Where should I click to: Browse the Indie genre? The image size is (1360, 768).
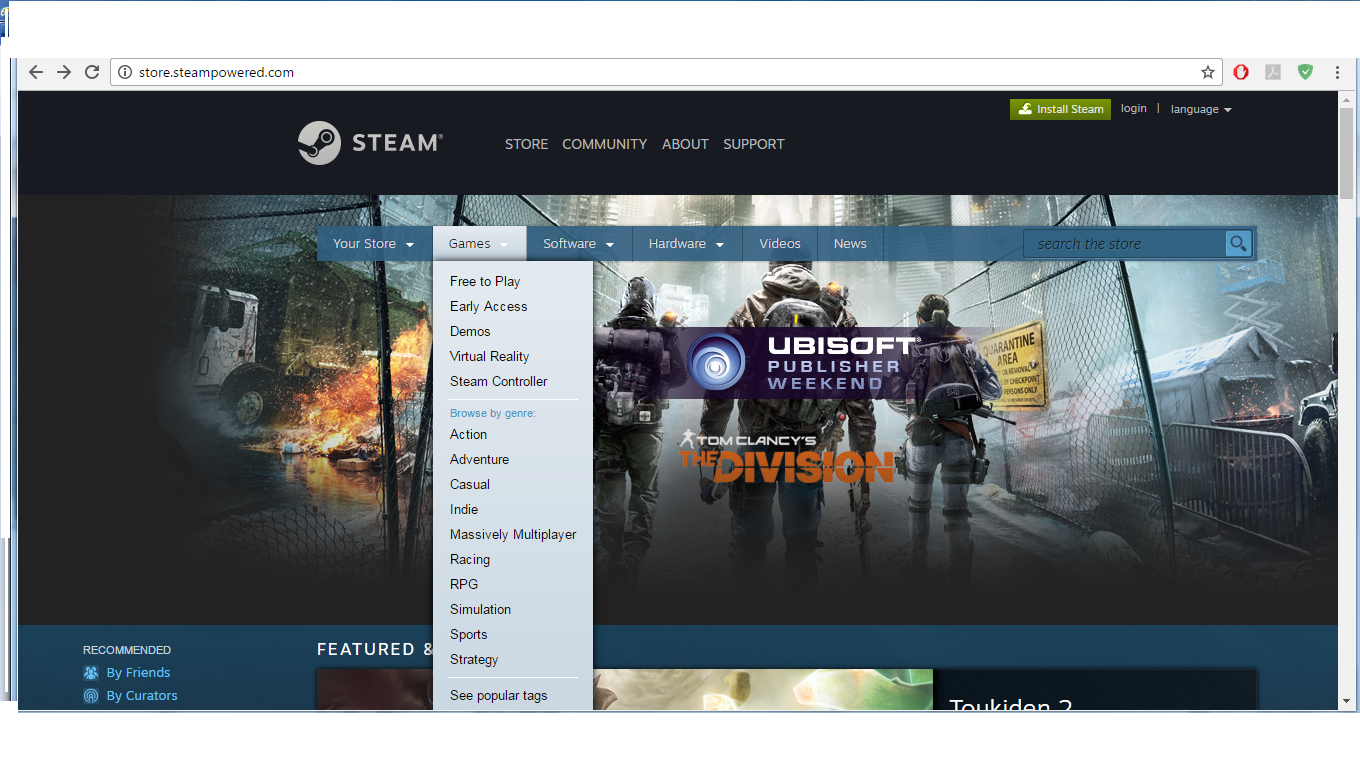coord(464,509)
